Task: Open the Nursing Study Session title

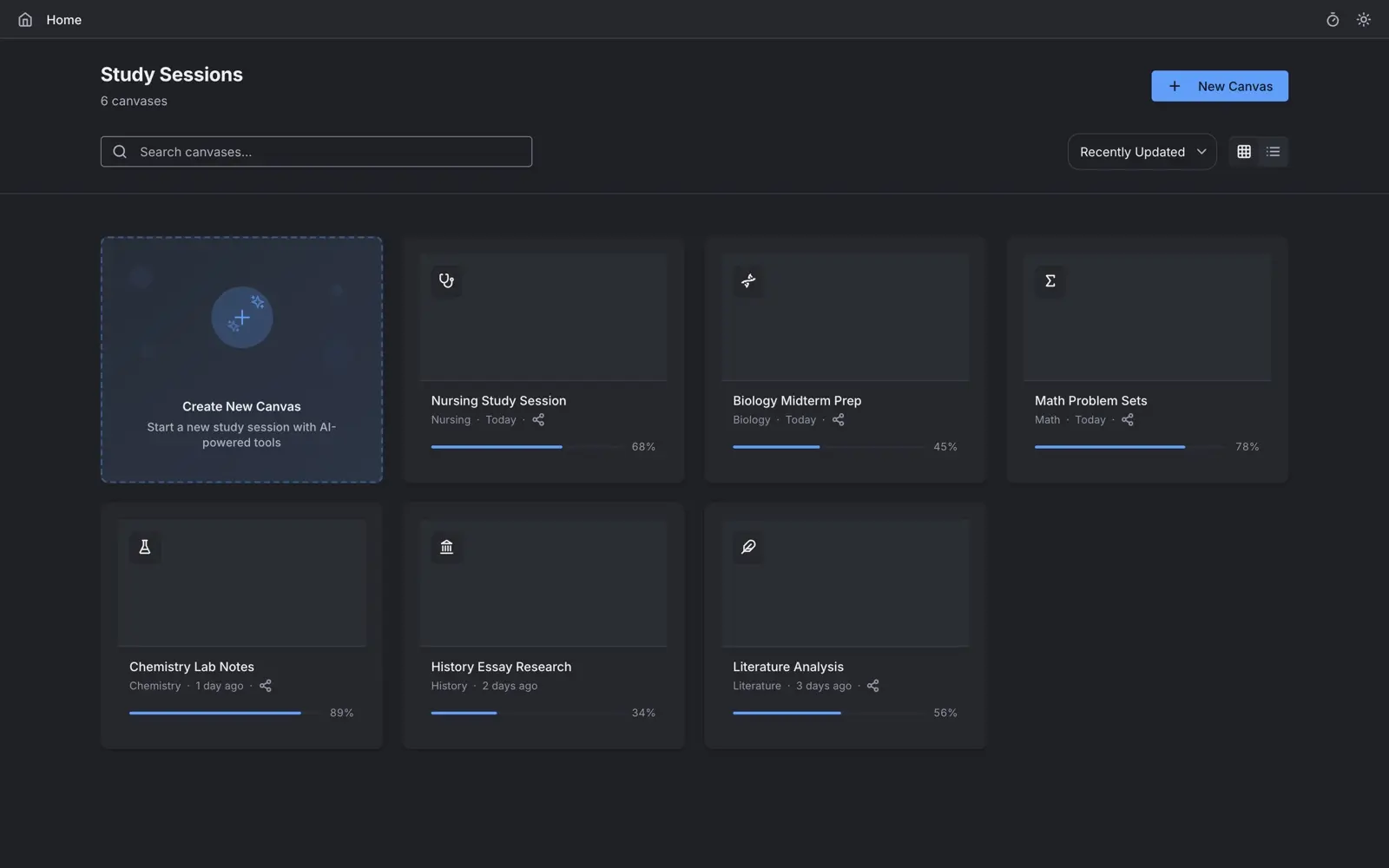Action: click(498, 401)
